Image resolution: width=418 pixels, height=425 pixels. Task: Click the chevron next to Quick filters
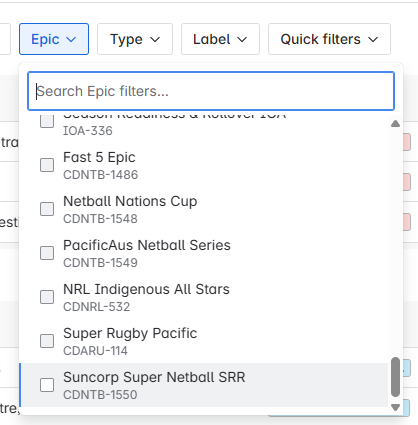pos(373,40)
